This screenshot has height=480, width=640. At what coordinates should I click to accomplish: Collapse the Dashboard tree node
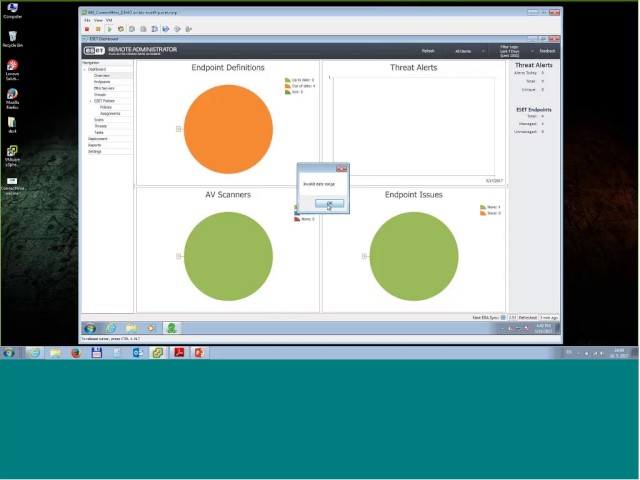pyautogui.click(x=84, y=69)
